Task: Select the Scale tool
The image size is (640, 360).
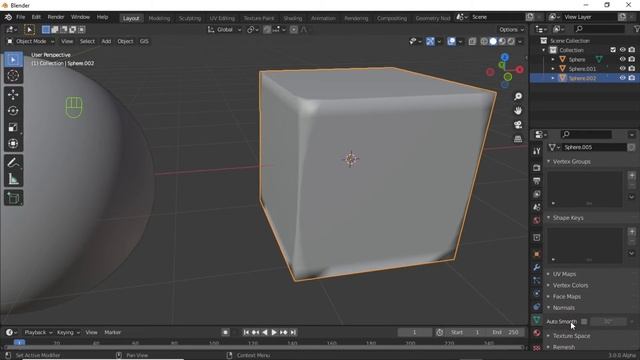Action: [13, 127]
